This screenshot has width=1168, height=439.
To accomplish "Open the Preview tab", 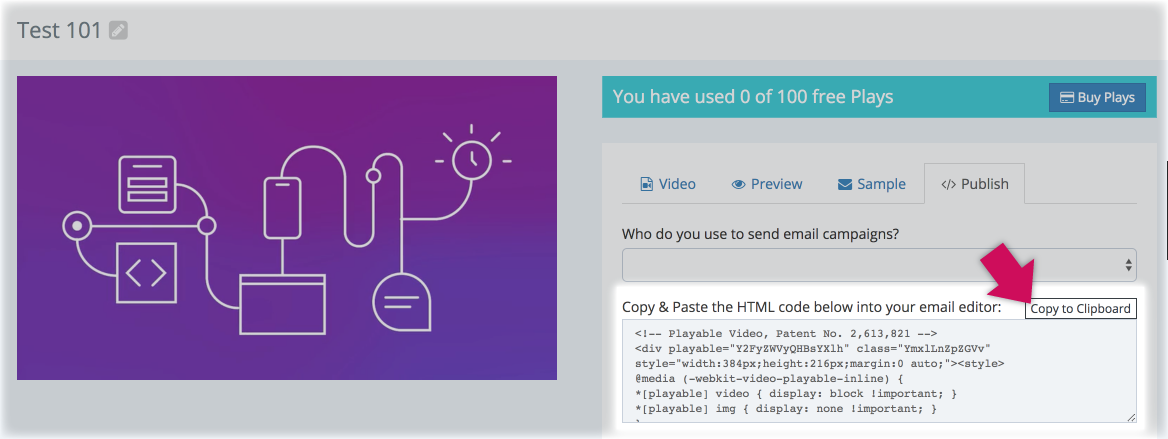I will click(x=766, y=184).
